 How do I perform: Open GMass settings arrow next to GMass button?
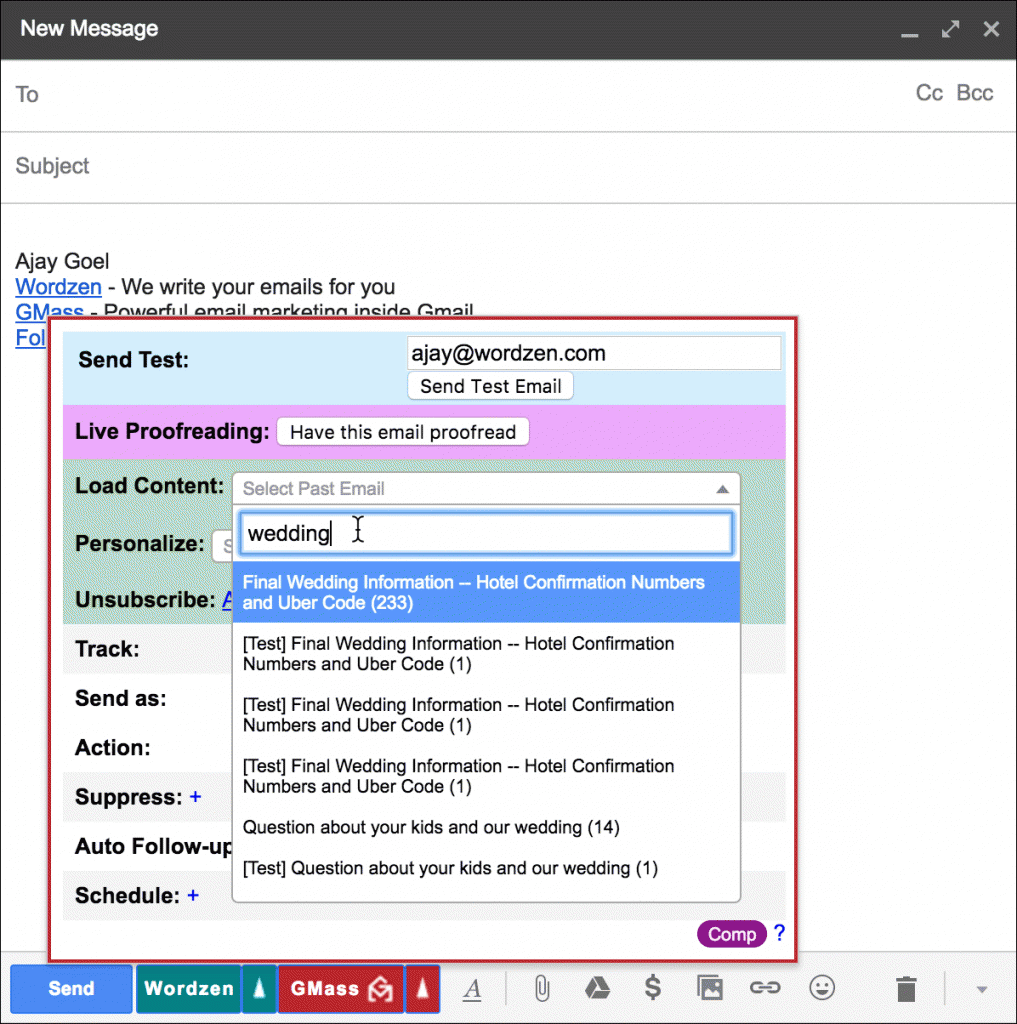[422, 989]
